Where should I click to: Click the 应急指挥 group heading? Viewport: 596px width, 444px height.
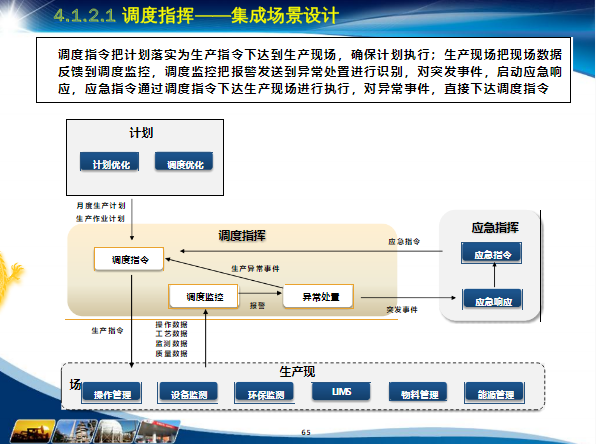tap(495, 227)
